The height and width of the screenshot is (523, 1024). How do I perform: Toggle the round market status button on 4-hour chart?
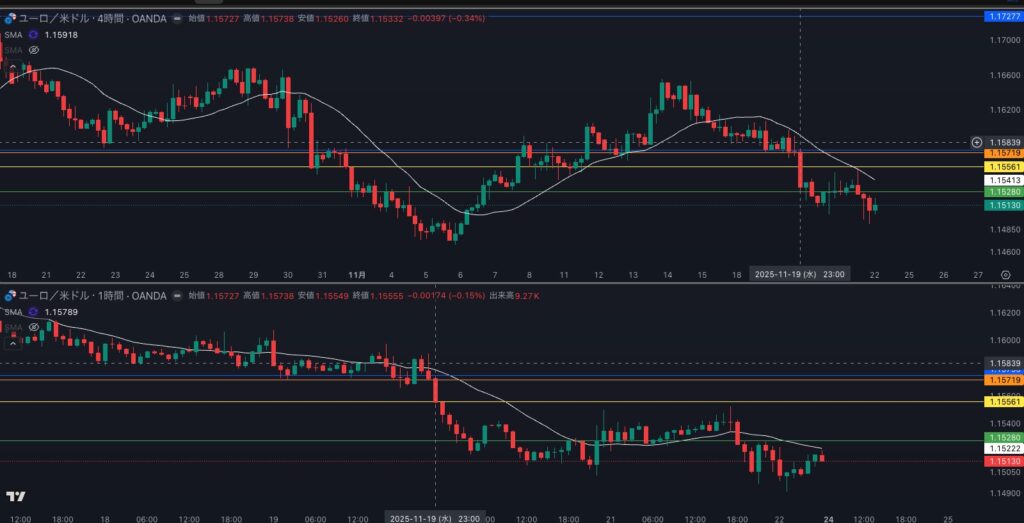coord(179,18)
